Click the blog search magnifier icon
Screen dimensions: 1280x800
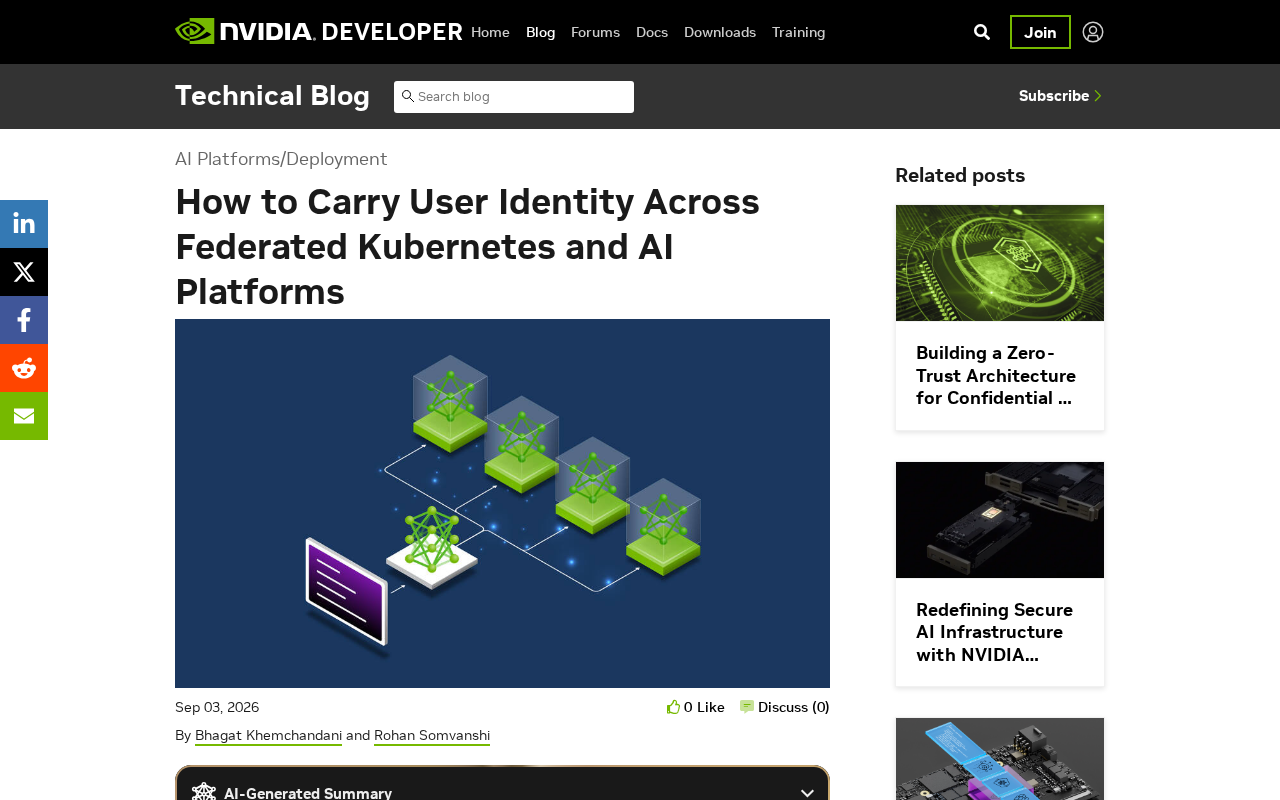coord(408,96)
